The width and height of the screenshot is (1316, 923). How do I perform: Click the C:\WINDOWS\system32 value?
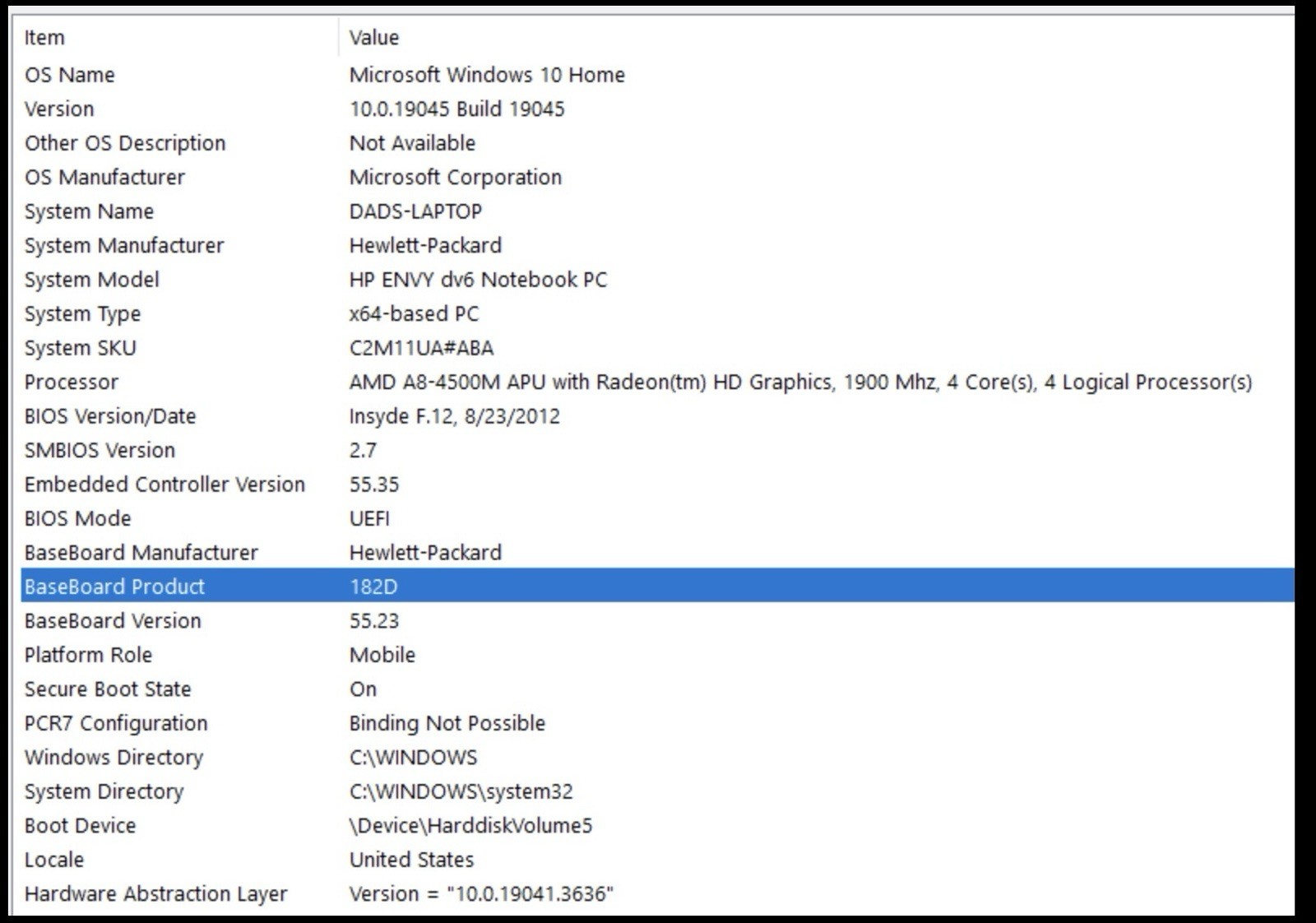pyautogui.click(x=461, y=791)
